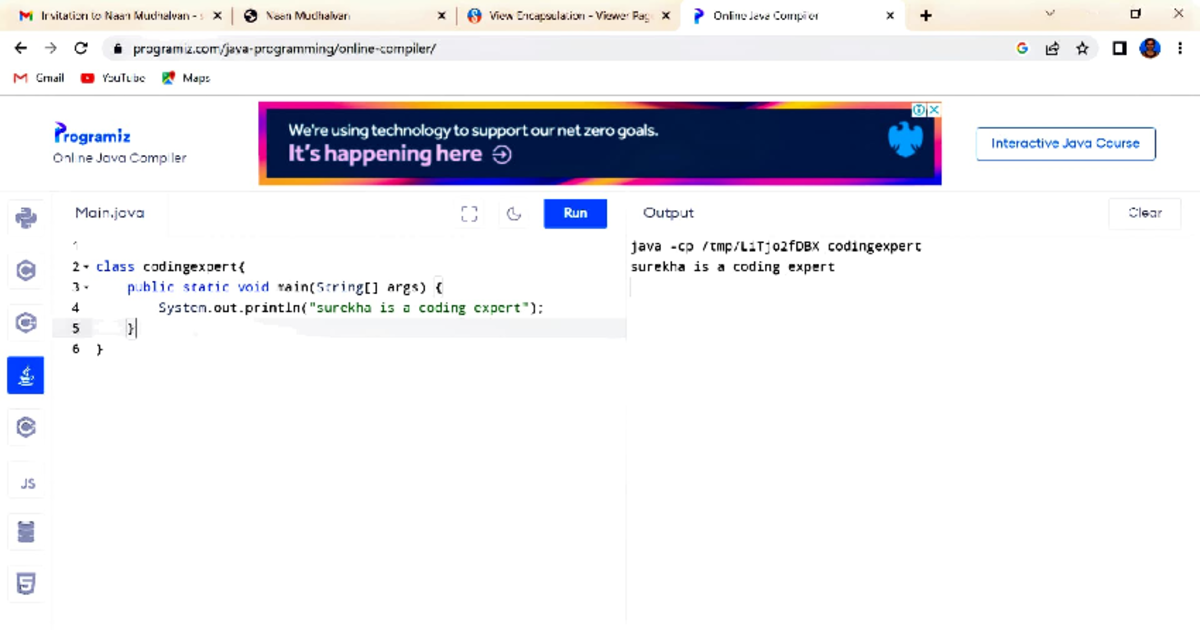The height and width of the screenshot is (630, 1200).
Task: Open the C compiler sidebar icon below Python
Action: 26,269
